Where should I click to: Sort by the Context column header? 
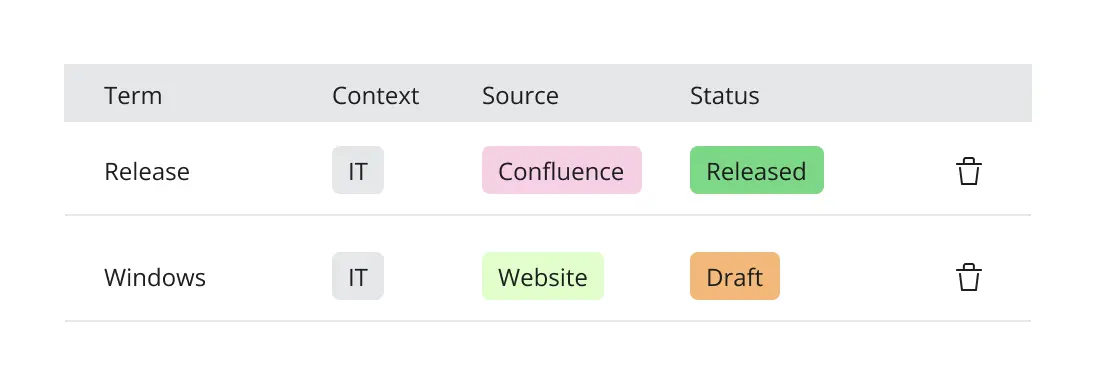375,95
